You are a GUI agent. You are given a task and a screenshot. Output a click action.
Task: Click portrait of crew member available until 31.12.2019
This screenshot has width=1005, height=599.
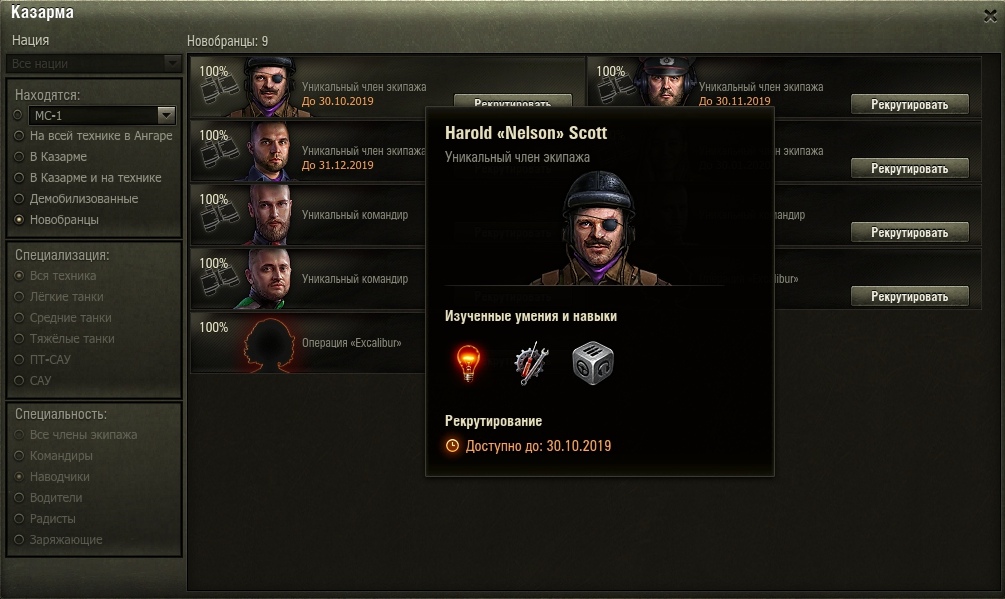(x=268, y=151)
